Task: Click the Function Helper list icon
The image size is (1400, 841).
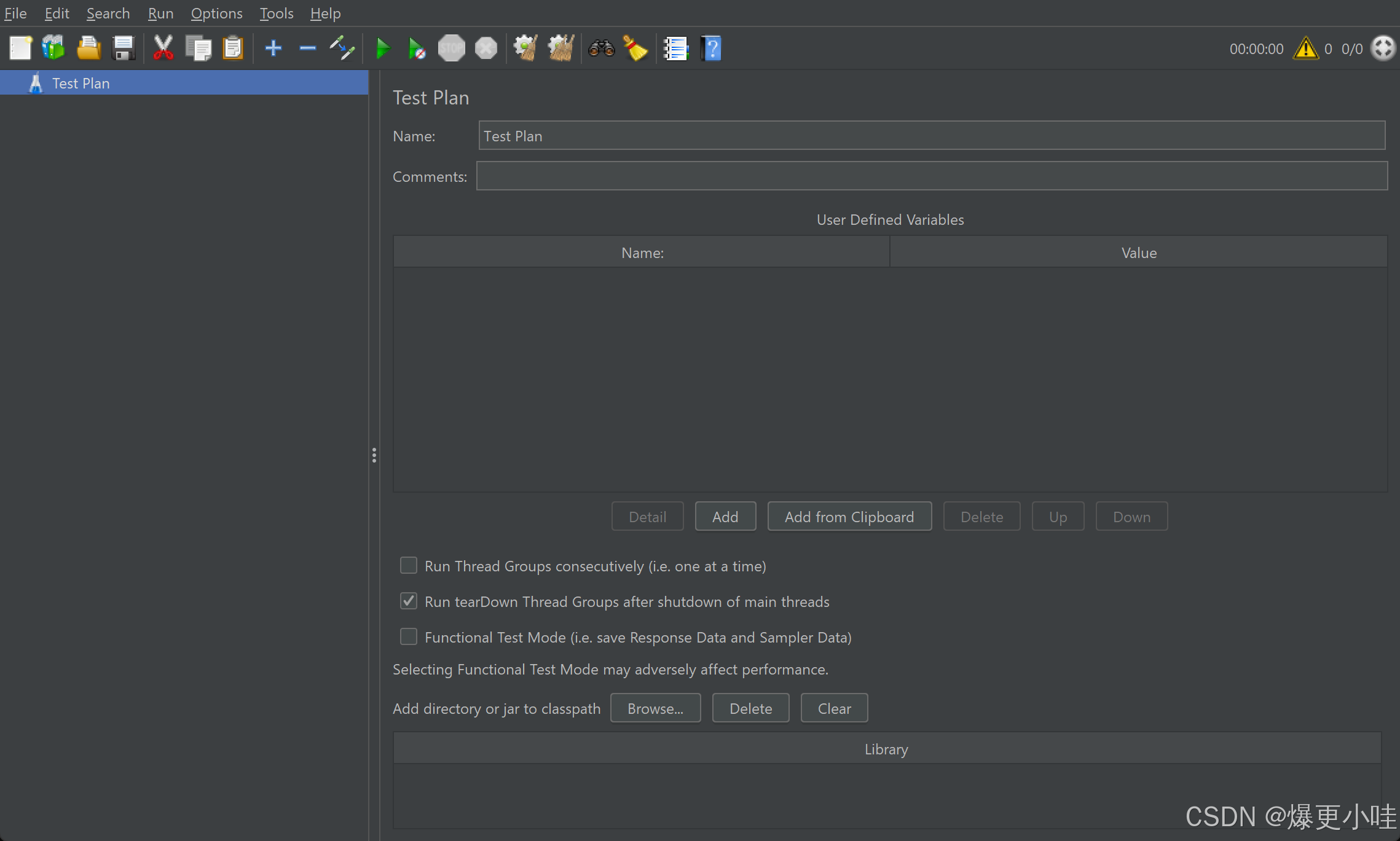Action: point(675,48)
